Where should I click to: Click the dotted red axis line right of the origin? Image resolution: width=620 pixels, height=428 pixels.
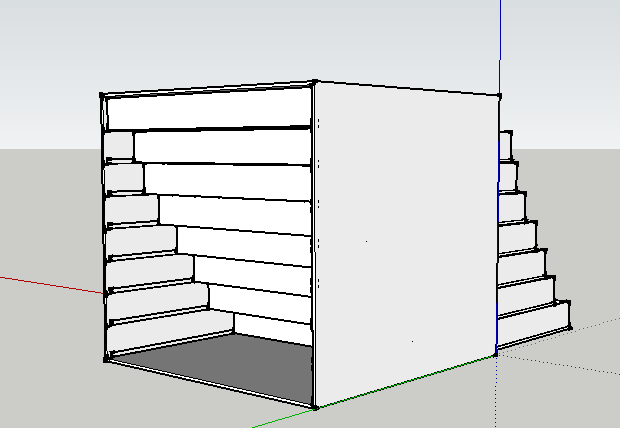pos(559,365)
